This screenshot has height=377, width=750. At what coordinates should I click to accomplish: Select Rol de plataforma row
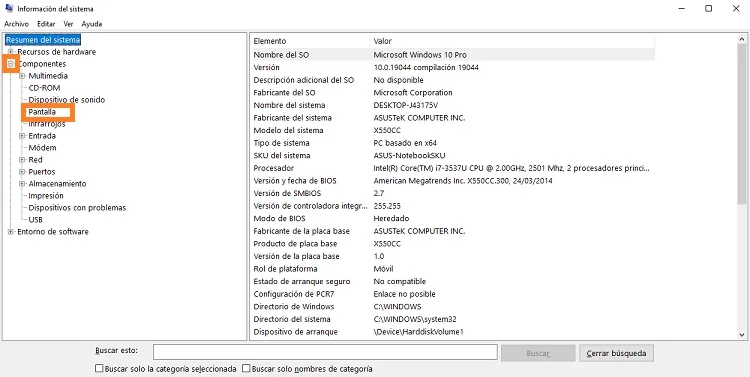[x=452, y=269]
